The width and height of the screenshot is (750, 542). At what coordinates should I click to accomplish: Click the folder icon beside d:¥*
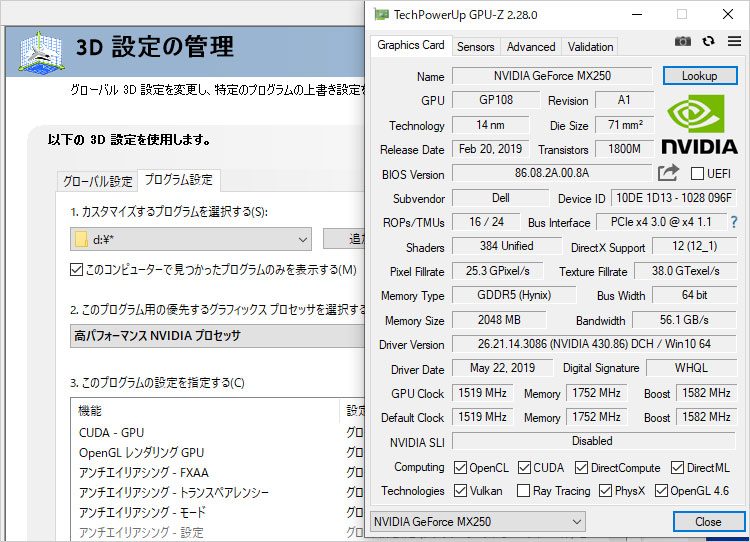pos(81,239)
